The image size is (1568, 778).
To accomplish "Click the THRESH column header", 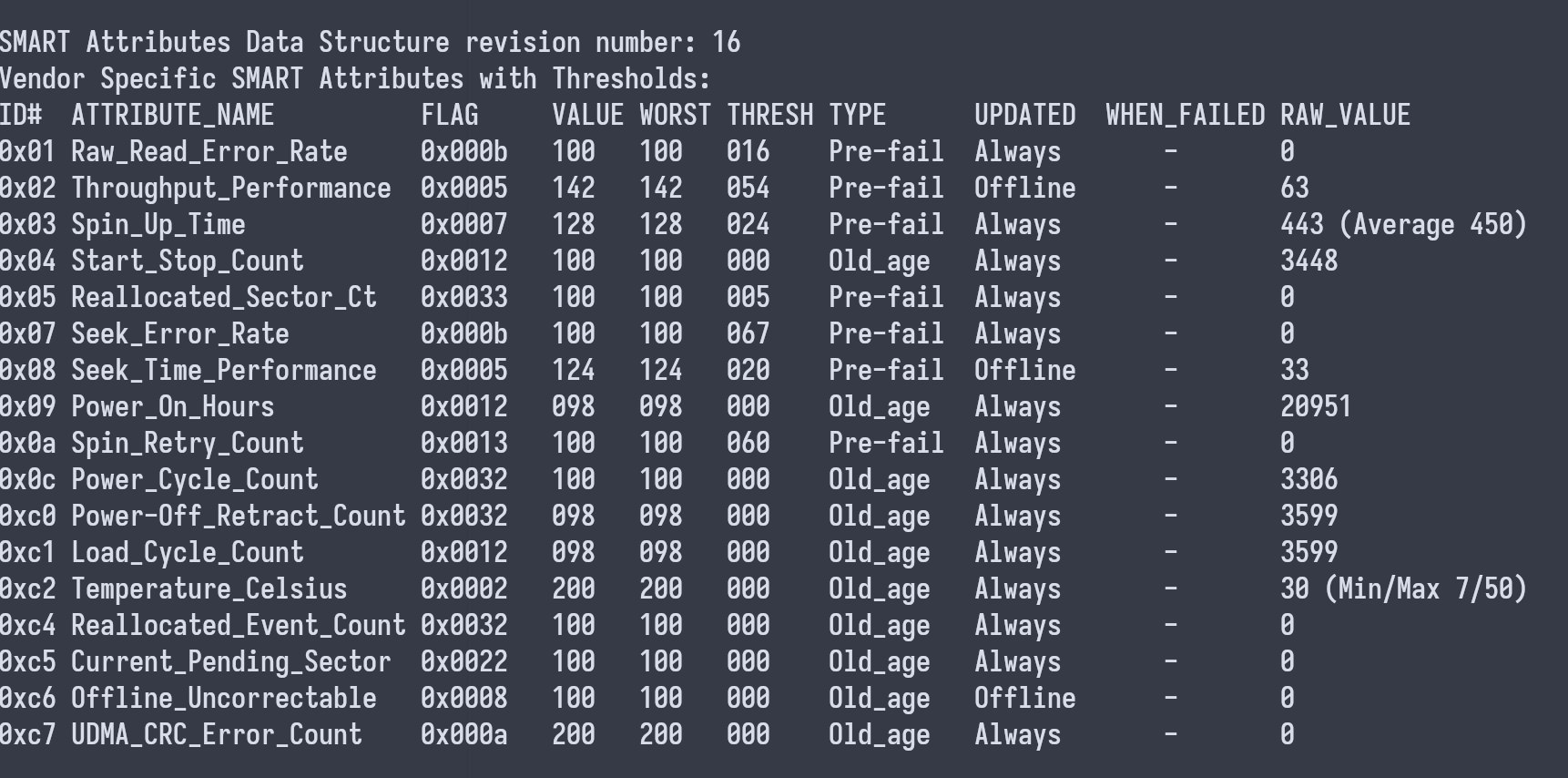I will (769, 115).
